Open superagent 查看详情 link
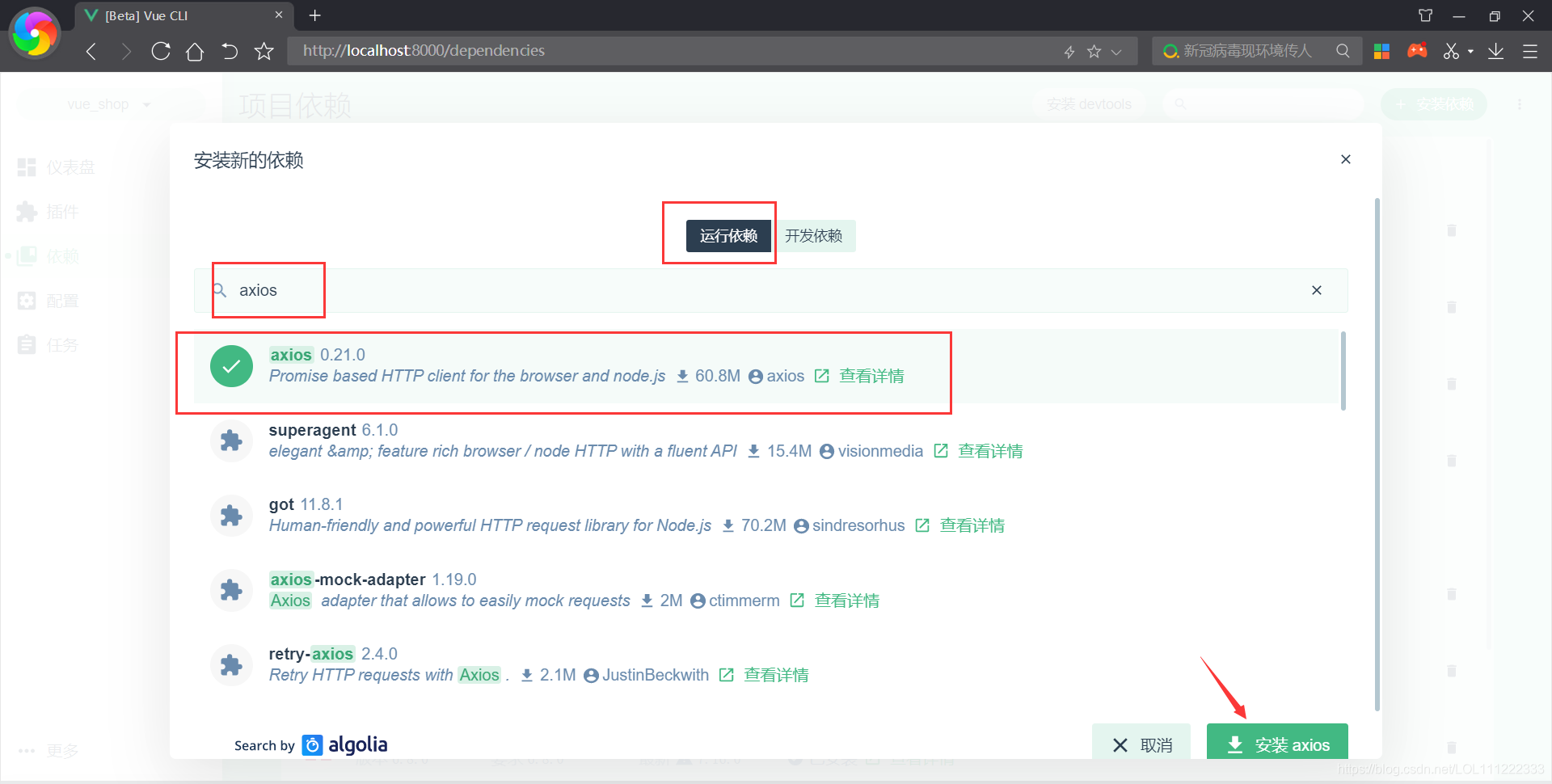Viewport: 1552px width, 784px height. (990, 451)
